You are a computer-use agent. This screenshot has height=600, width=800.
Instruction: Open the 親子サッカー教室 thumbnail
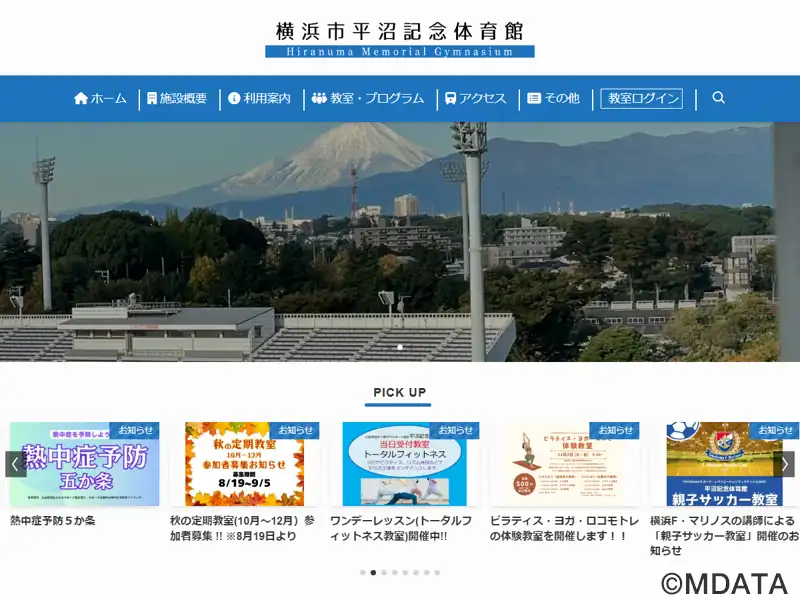point(724,465)
